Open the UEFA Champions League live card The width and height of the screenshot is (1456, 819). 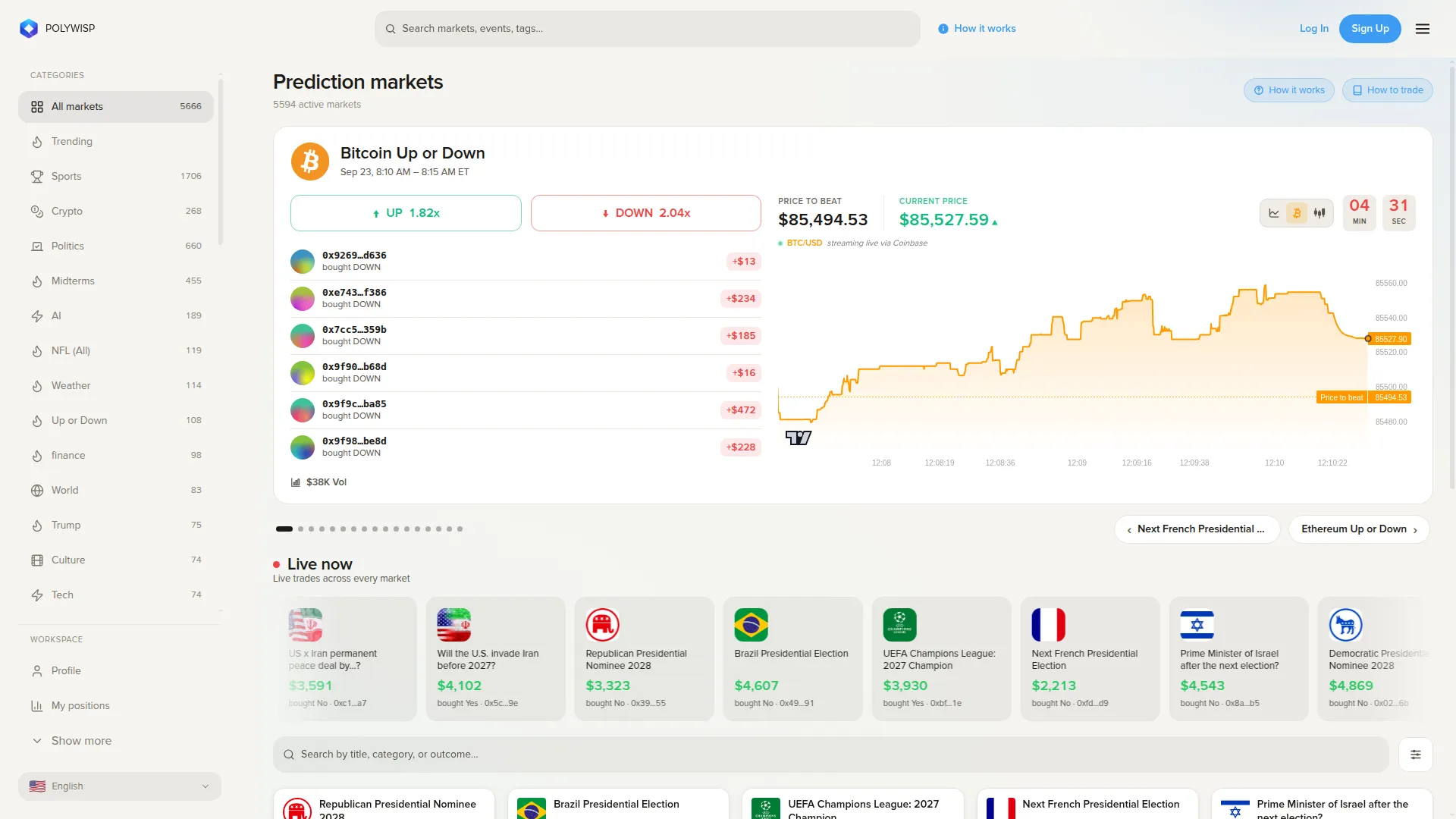pyautogui.click(x=942, y=659)
